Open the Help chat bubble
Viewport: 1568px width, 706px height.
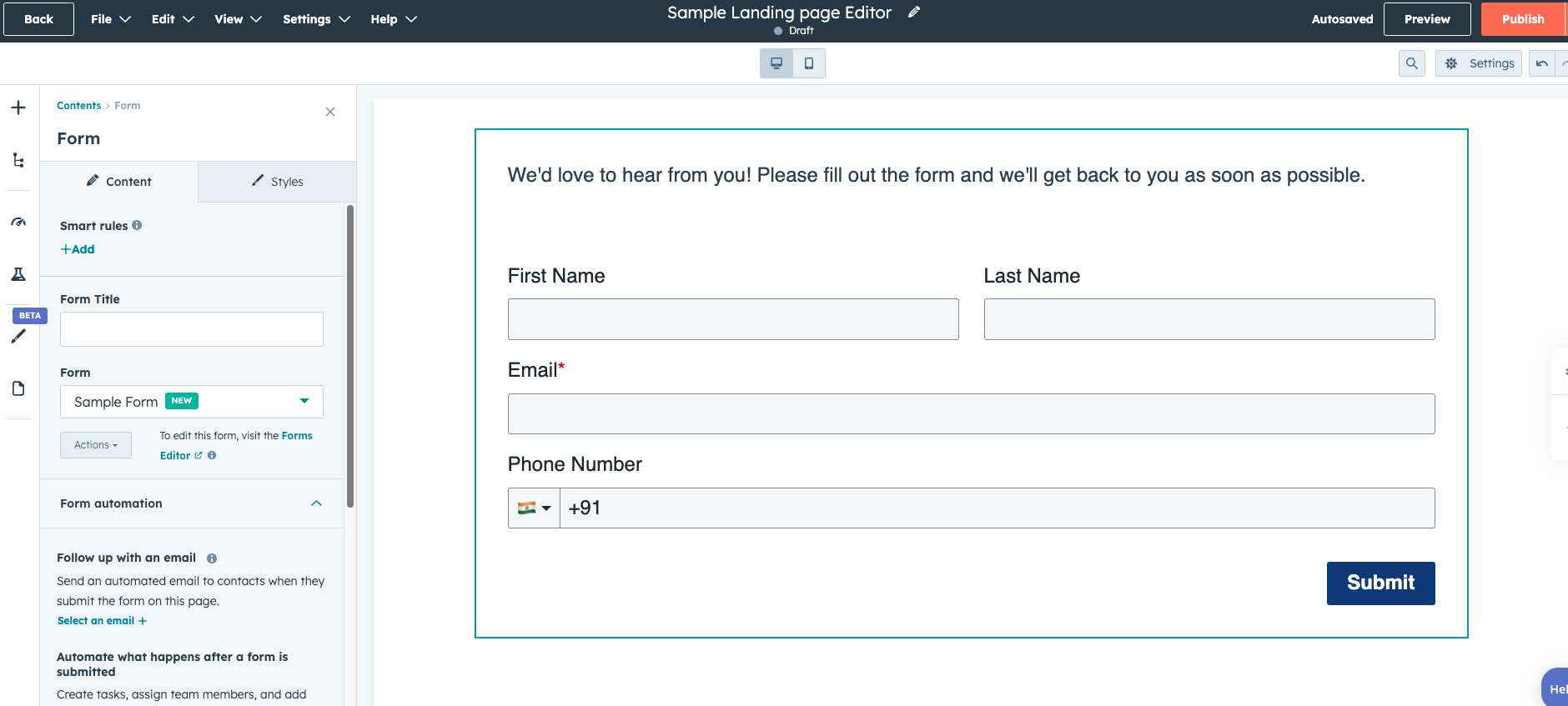[x=1555, y=688]
